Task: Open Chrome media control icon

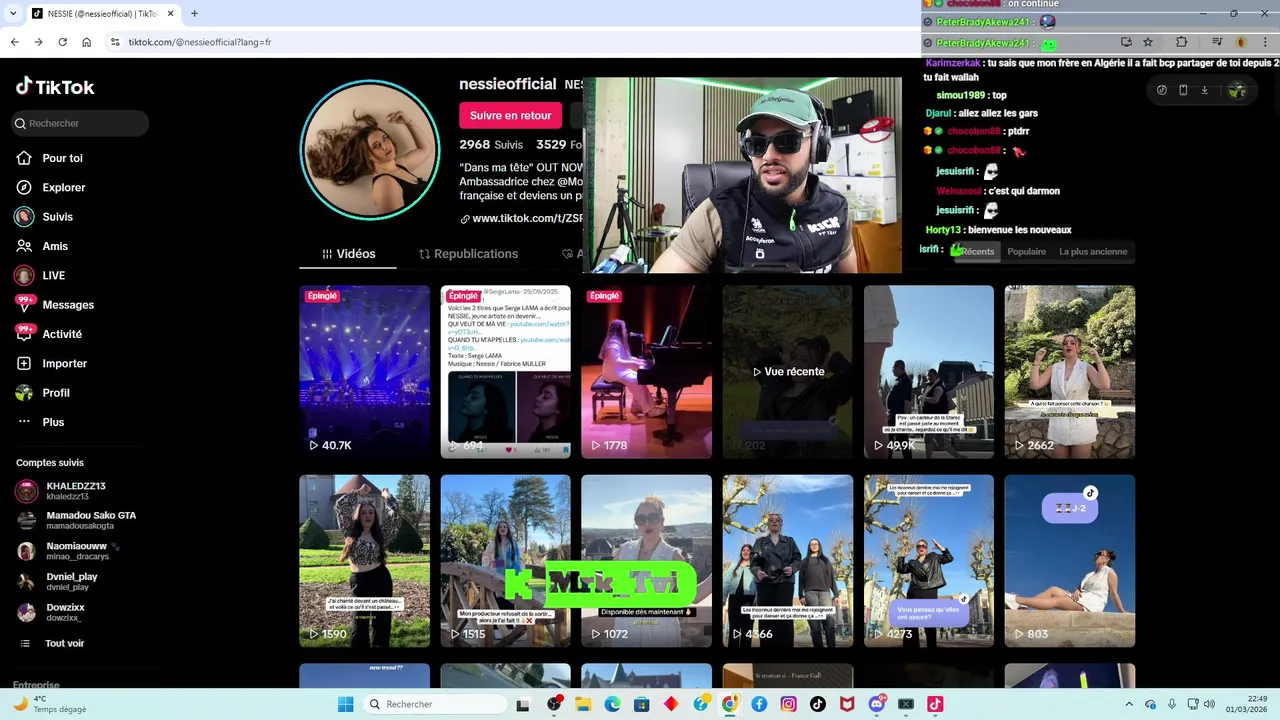Action: tap(1217, 42)
